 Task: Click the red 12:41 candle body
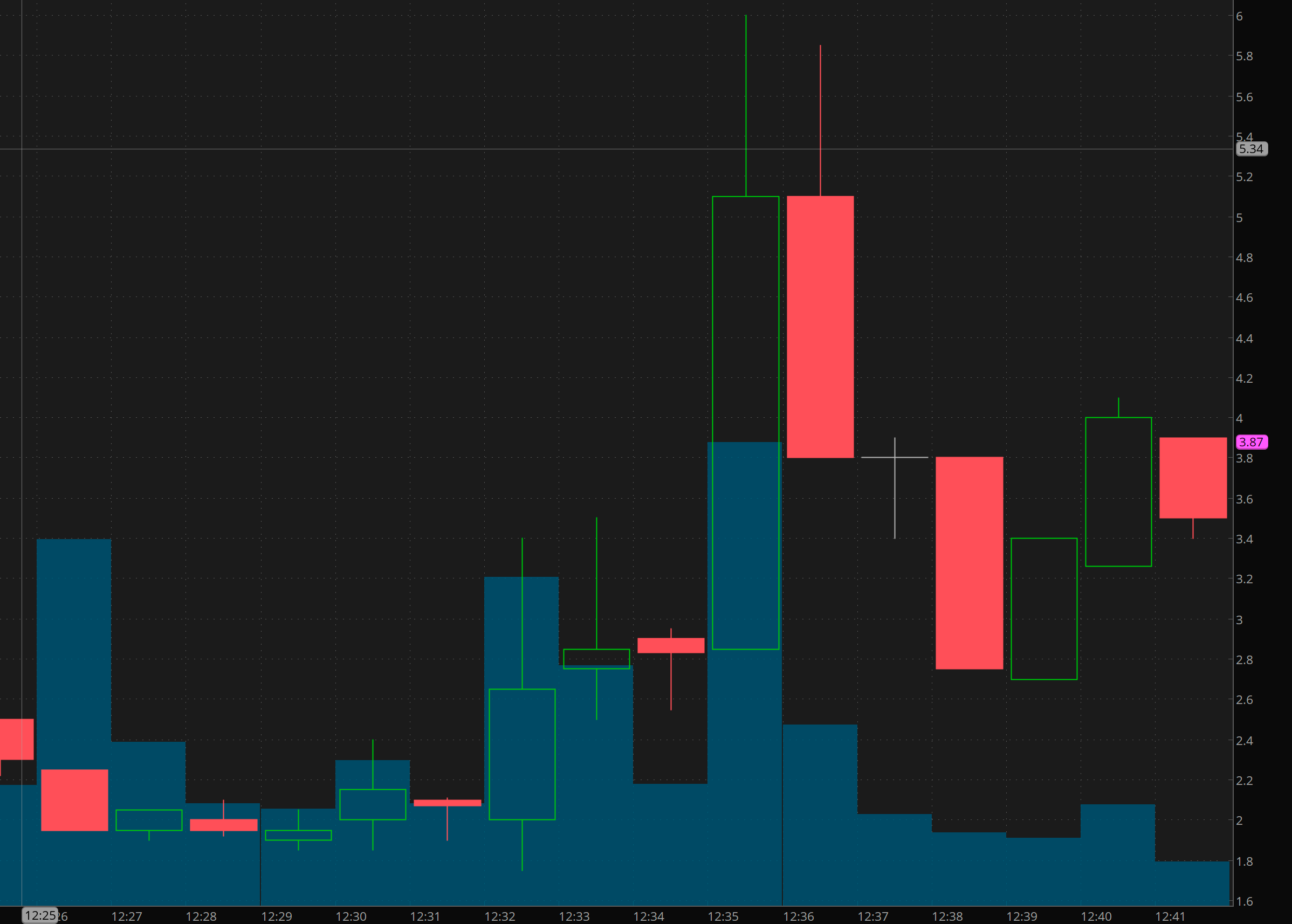(x=1193, y=477)
